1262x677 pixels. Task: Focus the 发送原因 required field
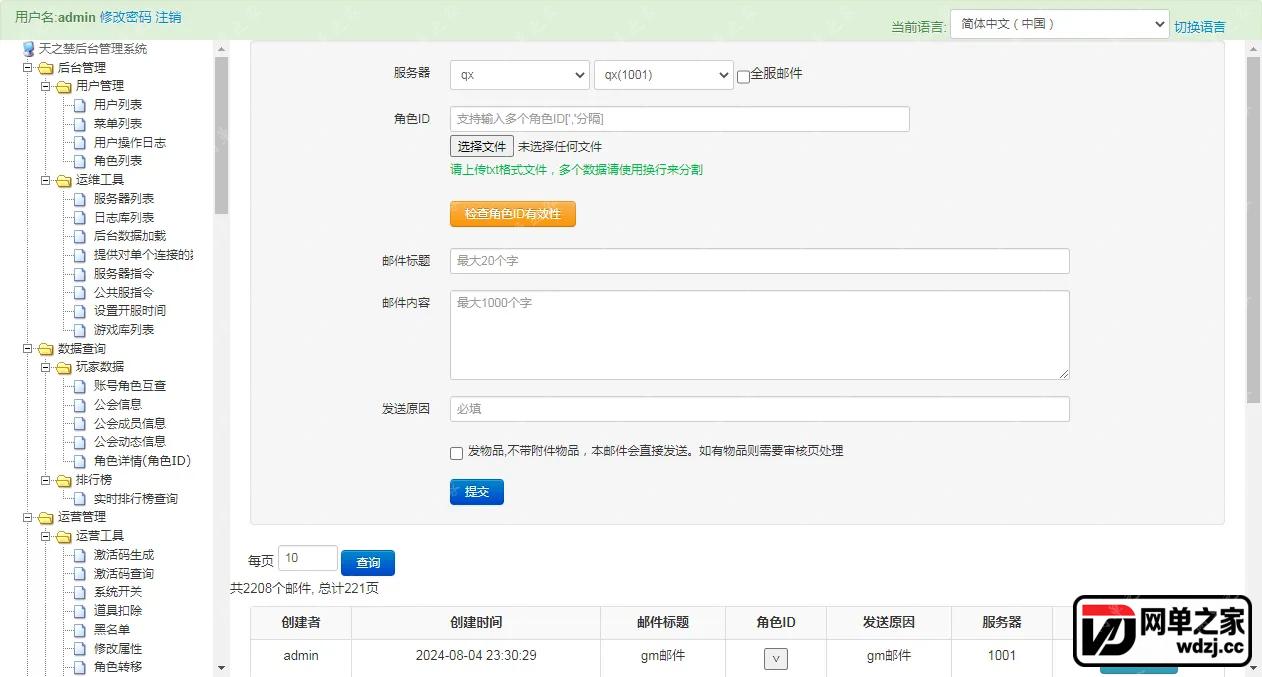click(760, 409)
